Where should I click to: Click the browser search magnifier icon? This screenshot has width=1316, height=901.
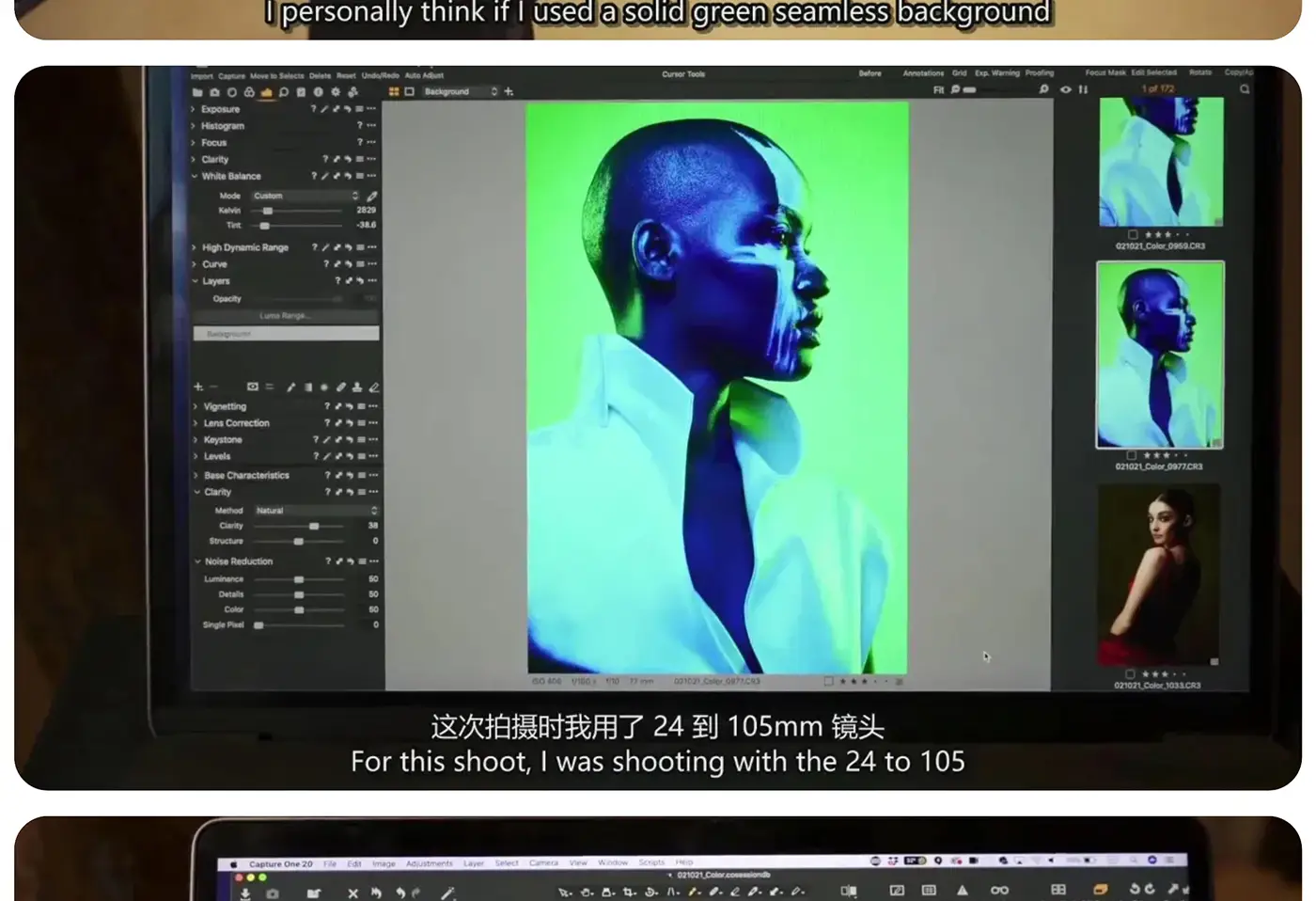[x=1245, y=89]
